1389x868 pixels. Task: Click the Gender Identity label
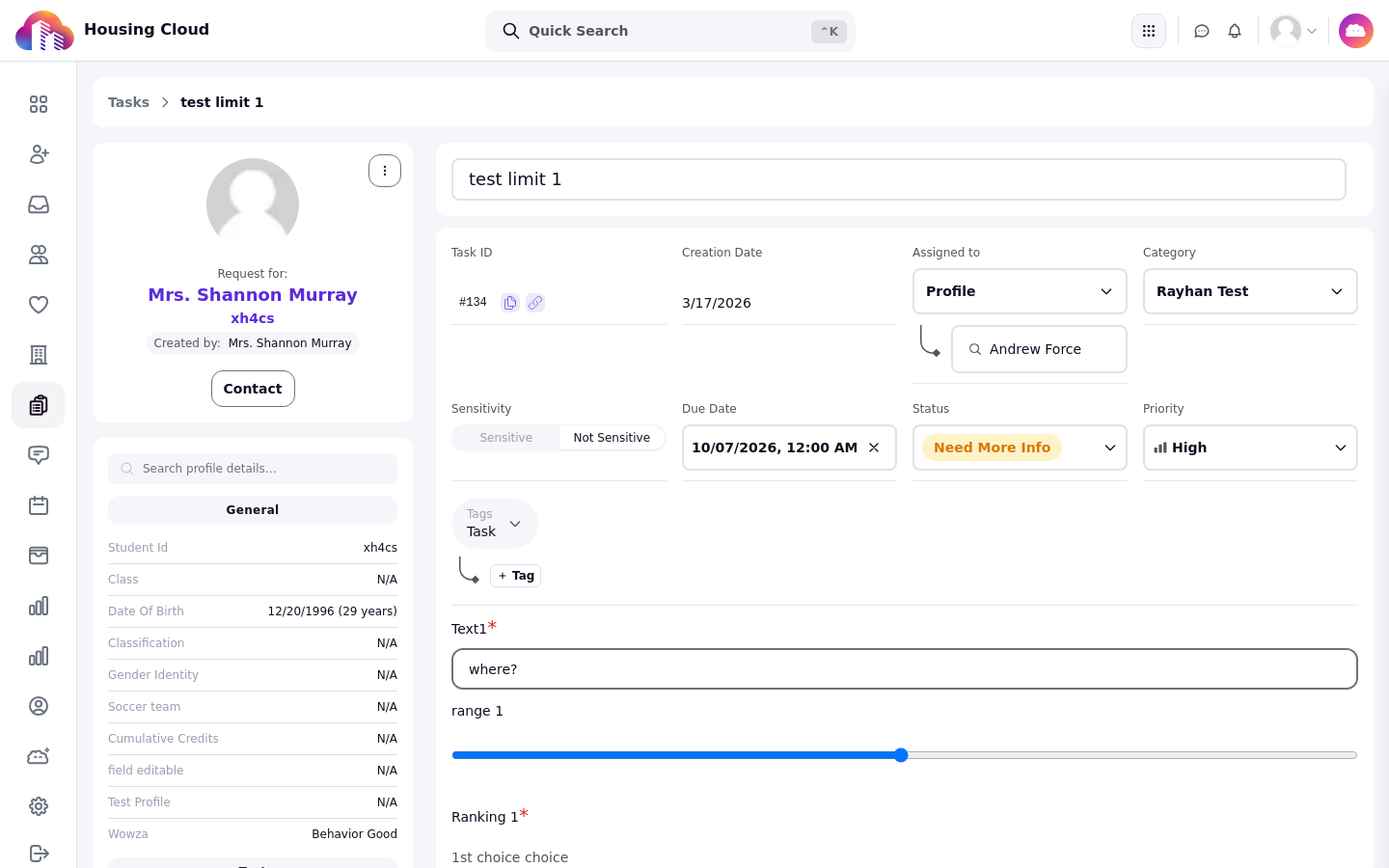point(153,675)
